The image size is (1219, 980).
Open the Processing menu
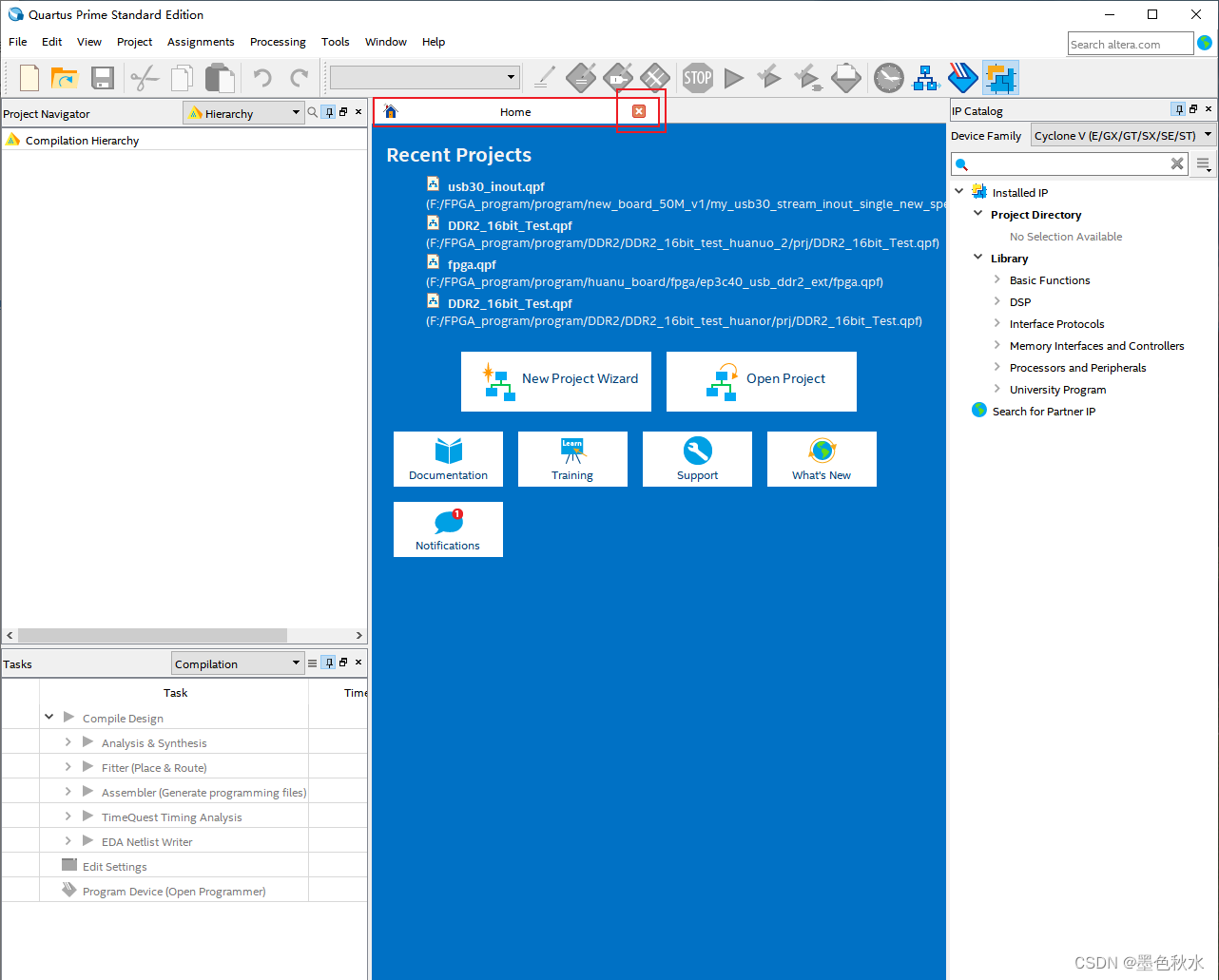click(x=278, y=42)
